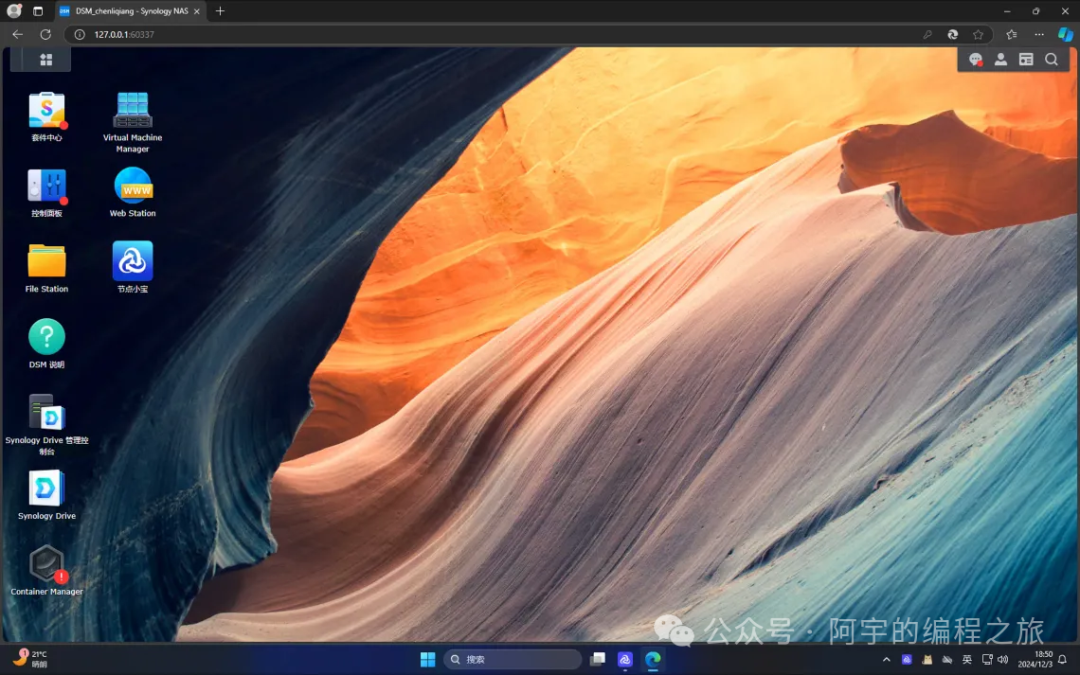This screenshot has width=1080, height=675.
Task: Open Synology Drive Admin Console icon
Action: [46, 413]
